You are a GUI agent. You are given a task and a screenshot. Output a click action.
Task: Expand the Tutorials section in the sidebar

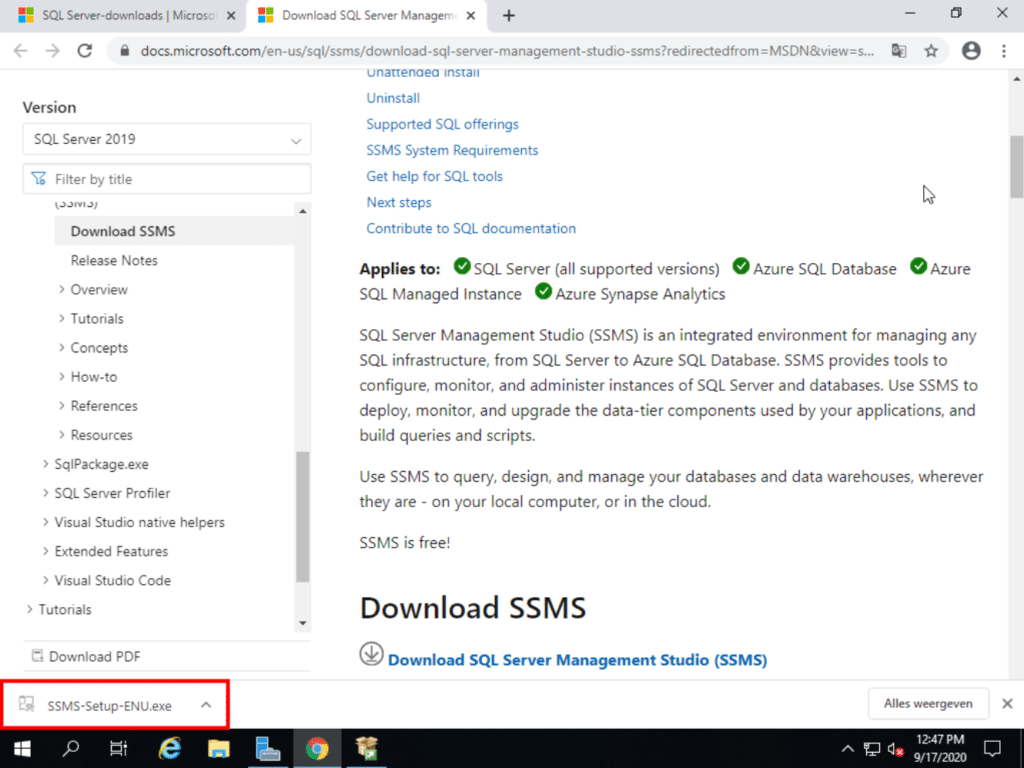[95, 318]
